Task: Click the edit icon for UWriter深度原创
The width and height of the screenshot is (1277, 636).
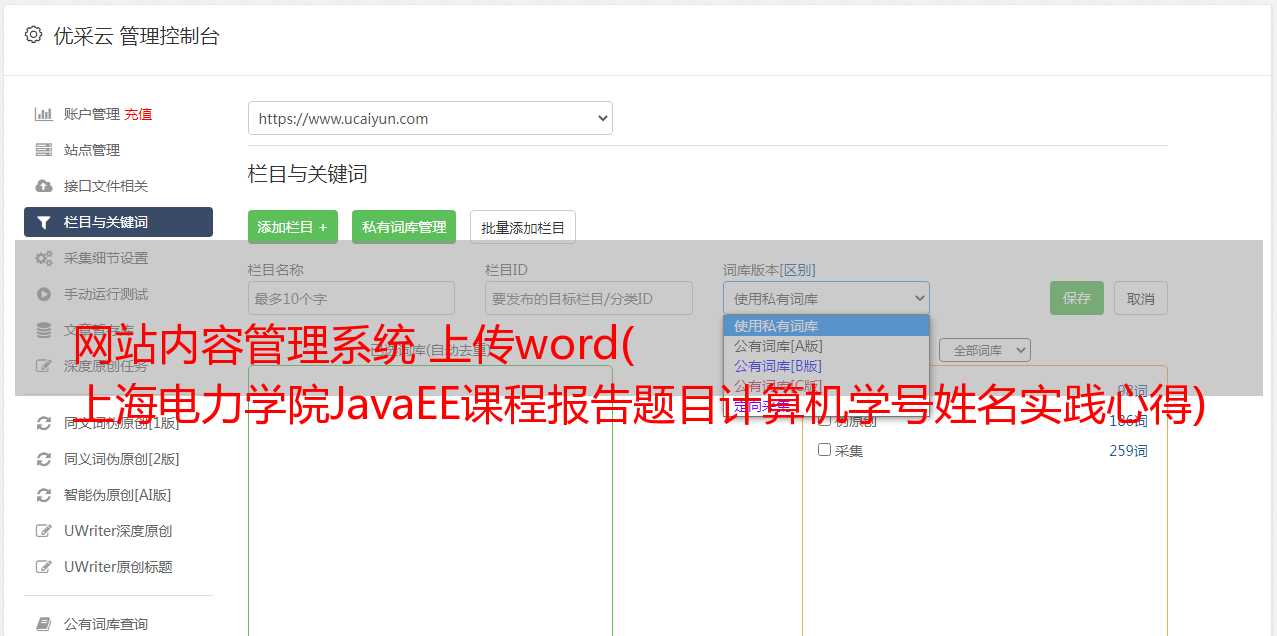Action: [44, 531]
